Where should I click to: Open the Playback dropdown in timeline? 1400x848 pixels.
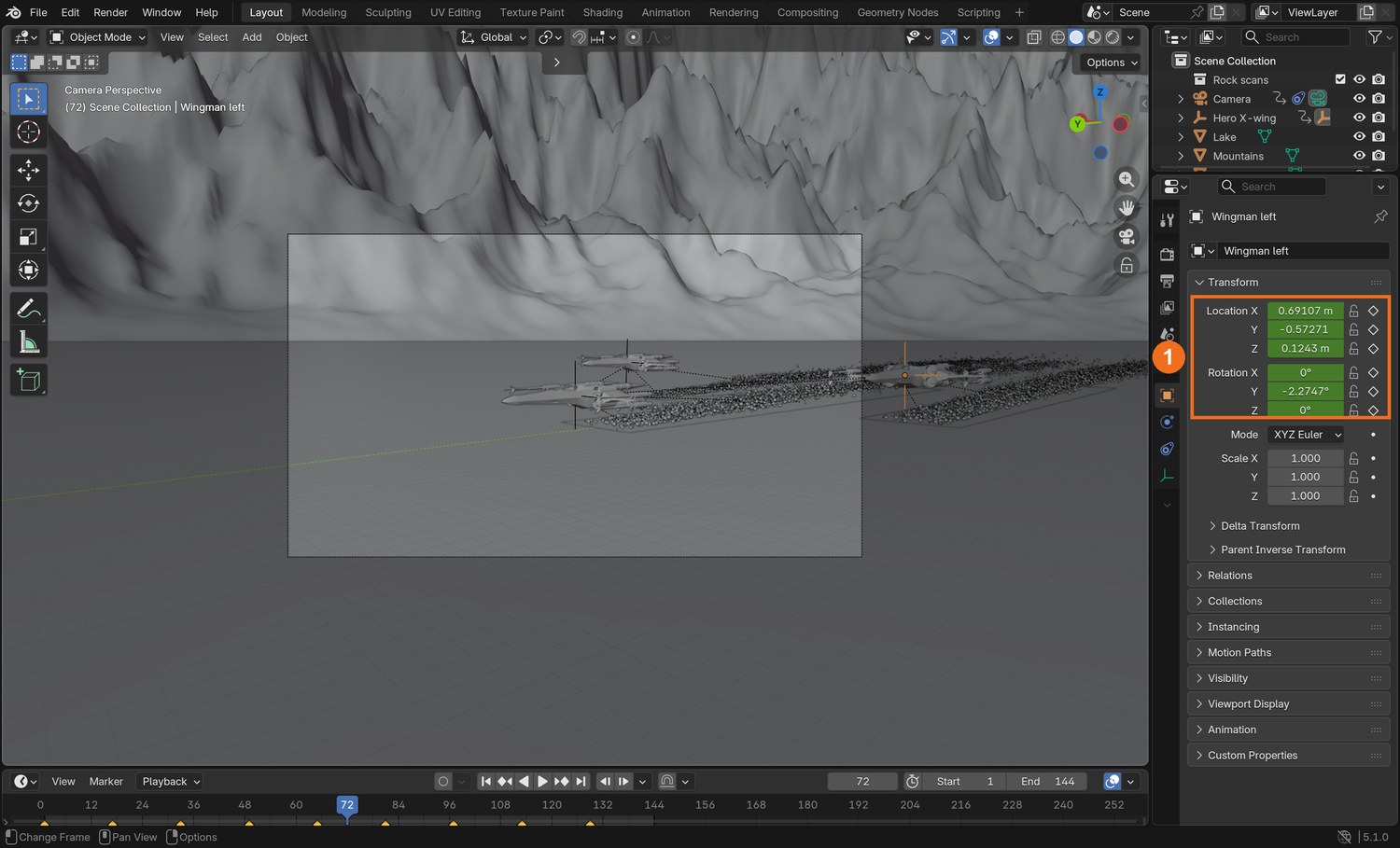click(x=170, y=782)
